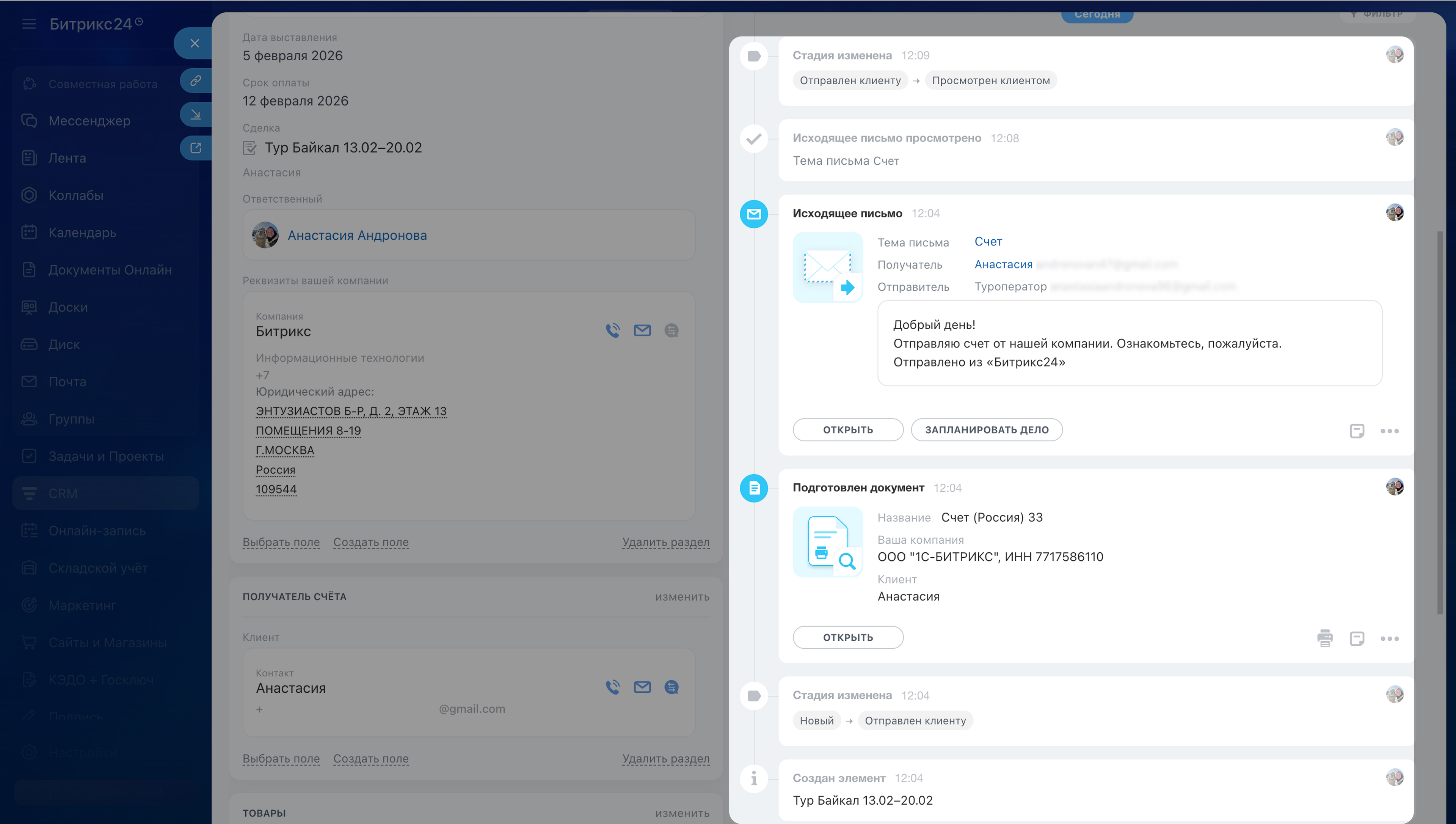The width and height of the screenshot is (1456, 824).
Task: Open chat with contact Анастасия icon
Action: click(x=671, y=687)
